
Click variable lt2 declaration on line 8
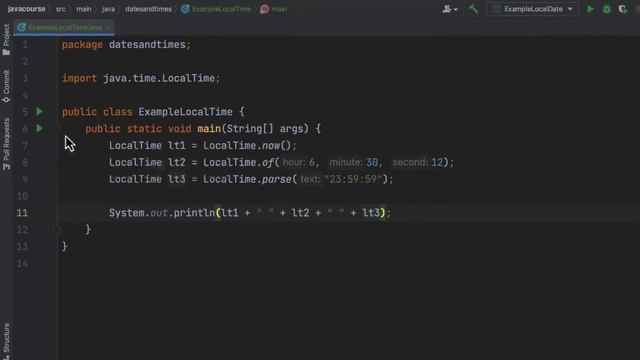[177, 162]
